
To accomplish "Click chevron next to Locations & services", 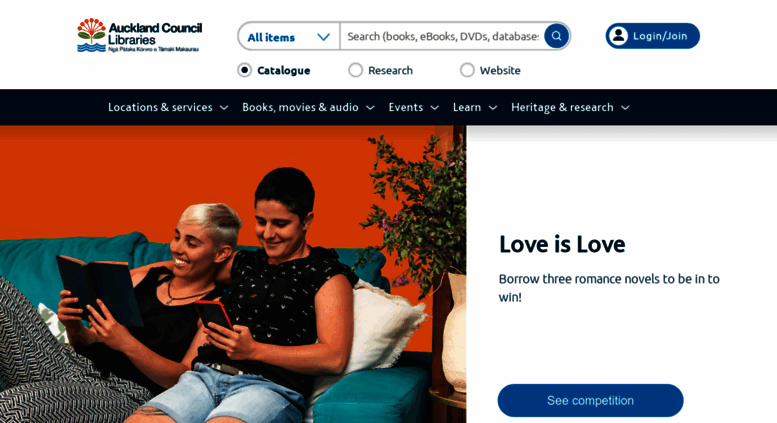I will pos(224,107).
